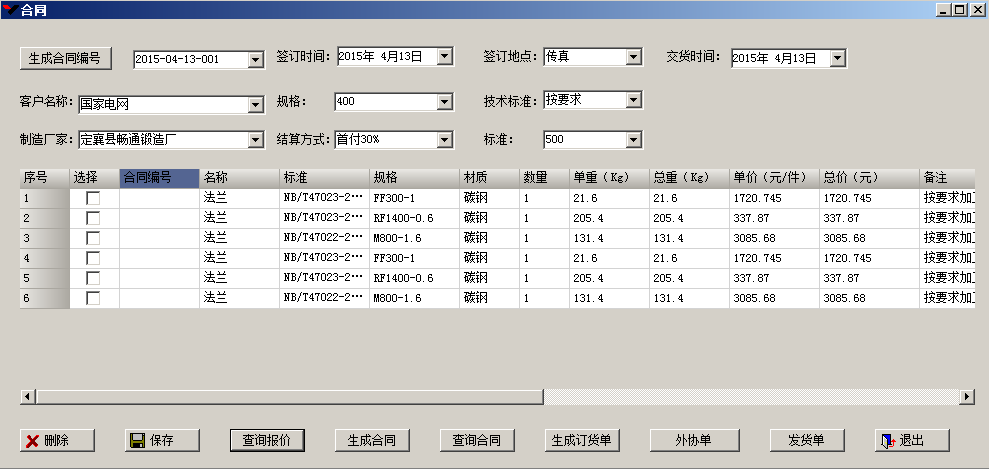Click the 合同编号 column header
This screenshot has width=989, height=469.
[x=158, y=178]
